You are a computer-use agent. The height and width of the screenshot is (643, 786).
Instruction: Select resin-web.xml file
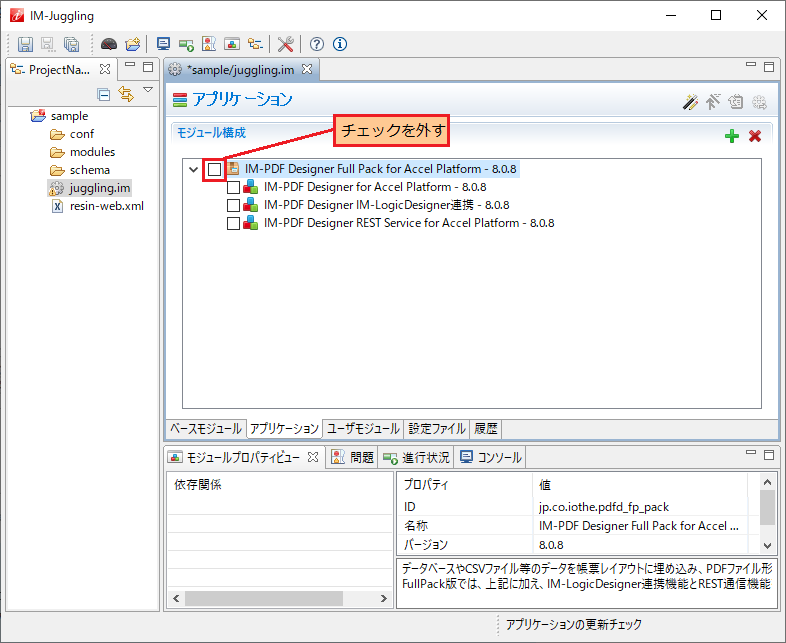[x=106, y=206]
